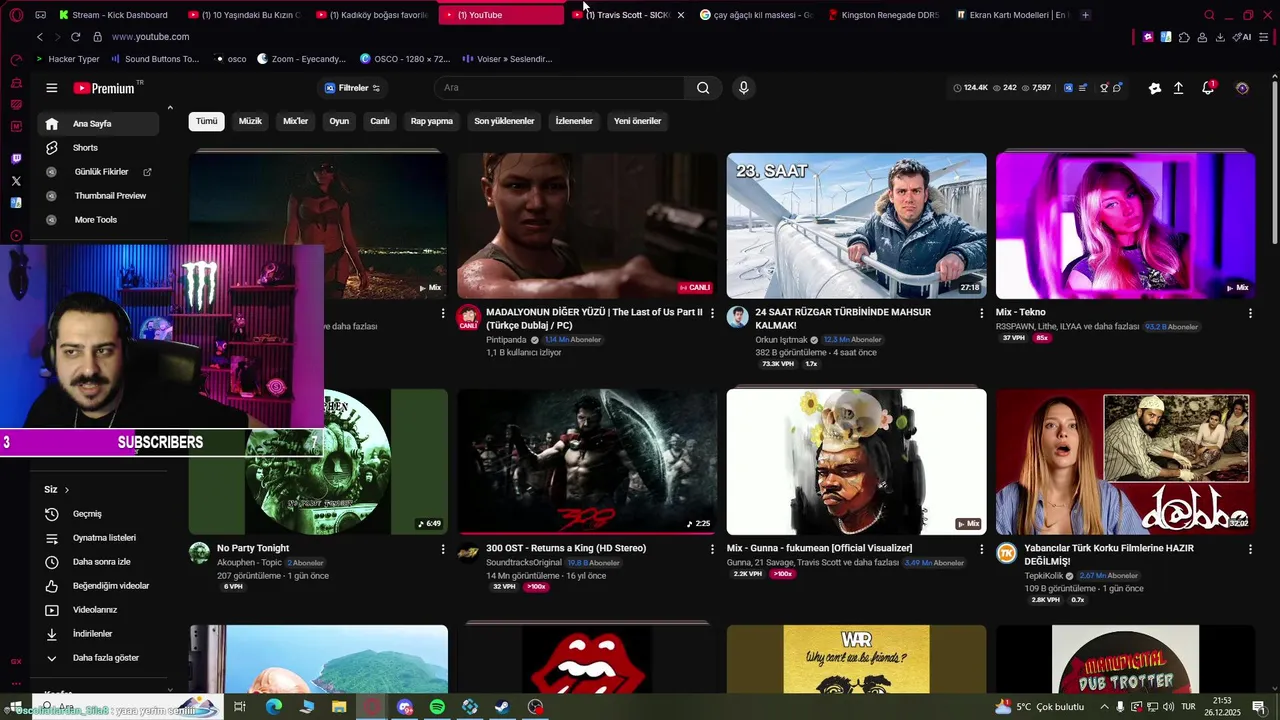Expand the Siz section chevron

[67, 490]
